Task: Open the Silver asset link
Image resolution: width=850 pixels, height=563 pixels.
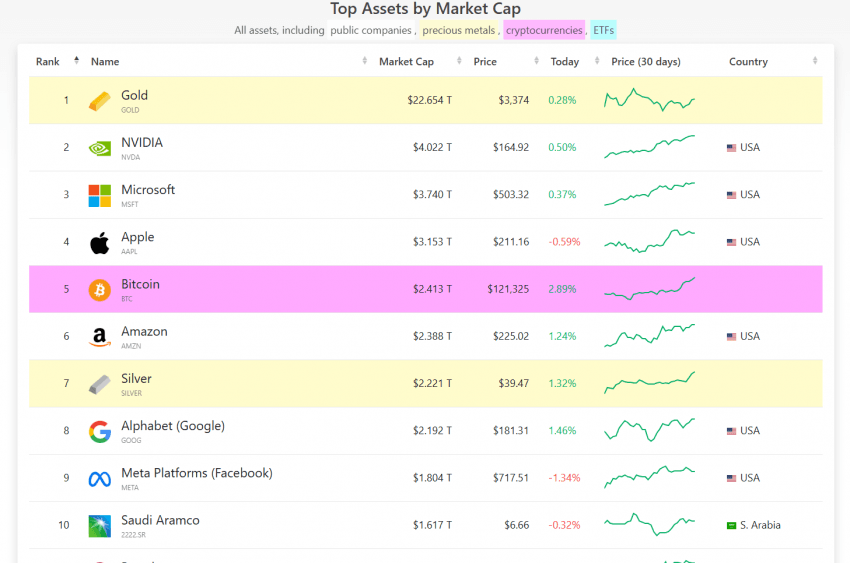Action: pos(136,379)
